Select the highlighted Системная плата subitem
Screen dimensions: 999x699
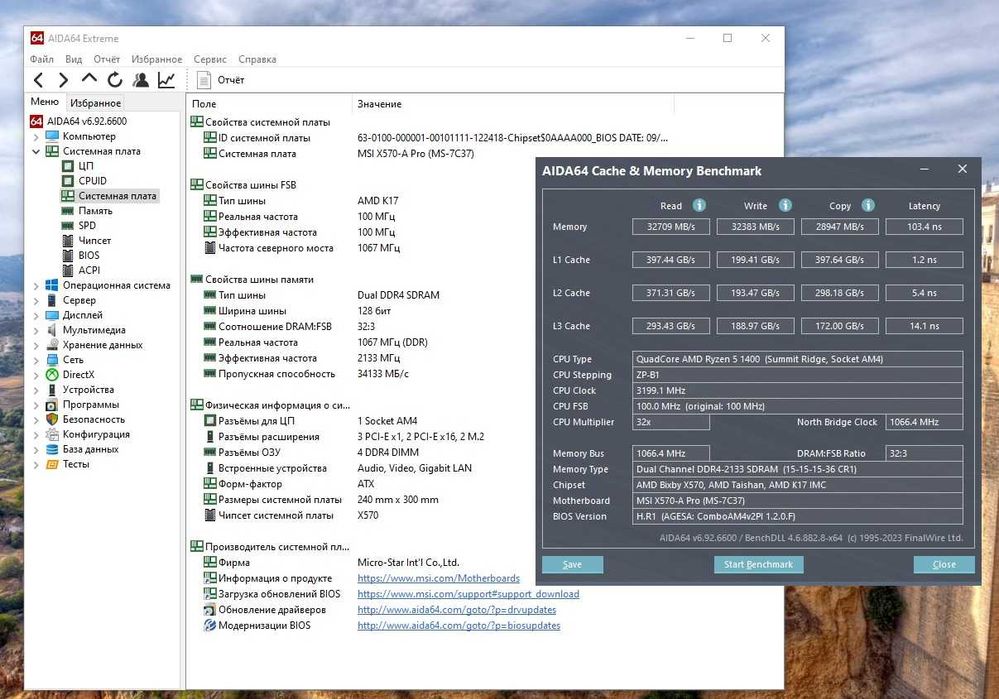point(117,196)
